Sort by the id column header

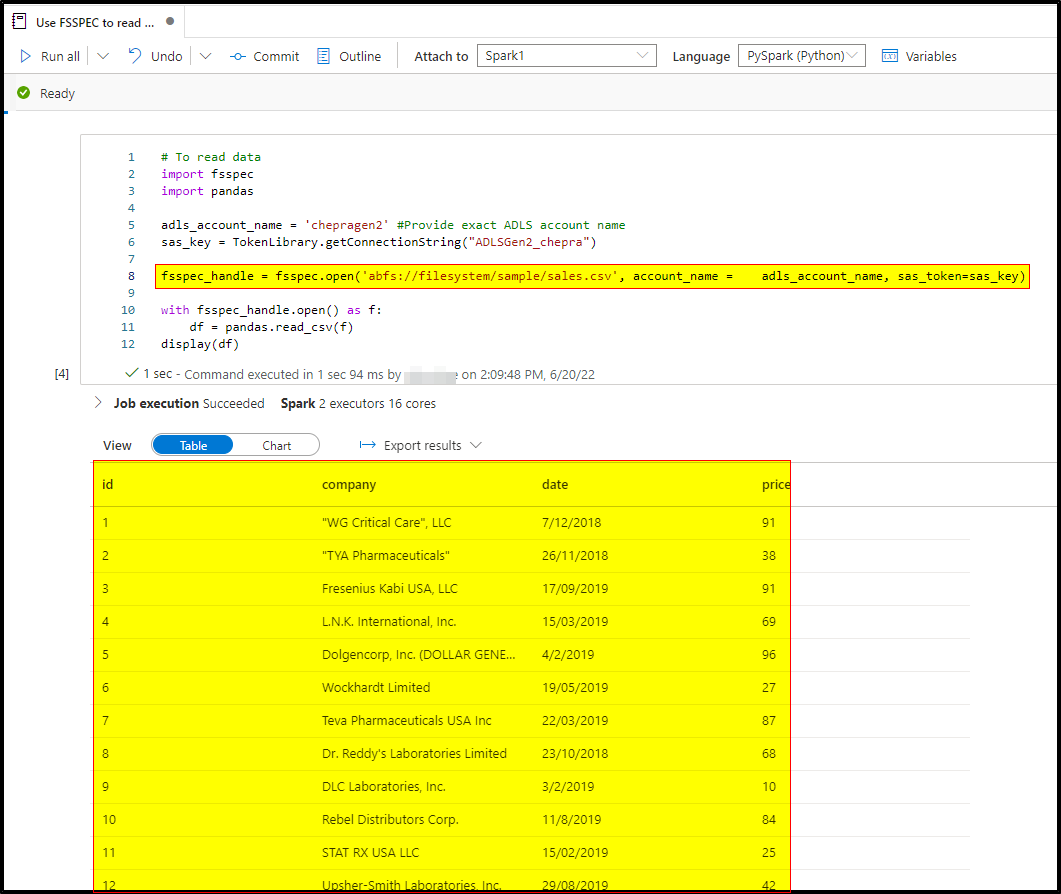(108, 484)
